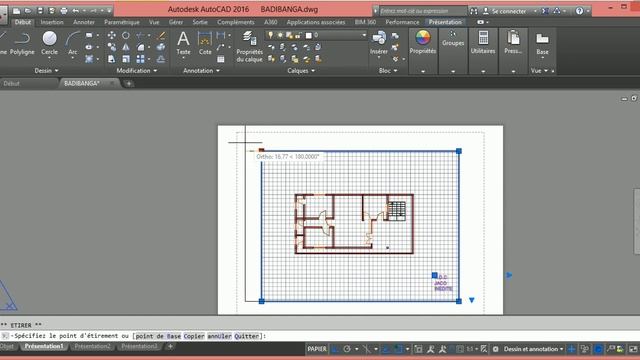Viewport: 640px width, 360px height.
Task: Click the Cote dimension tool
Action: pyautogui.click(x=205, y=44)
